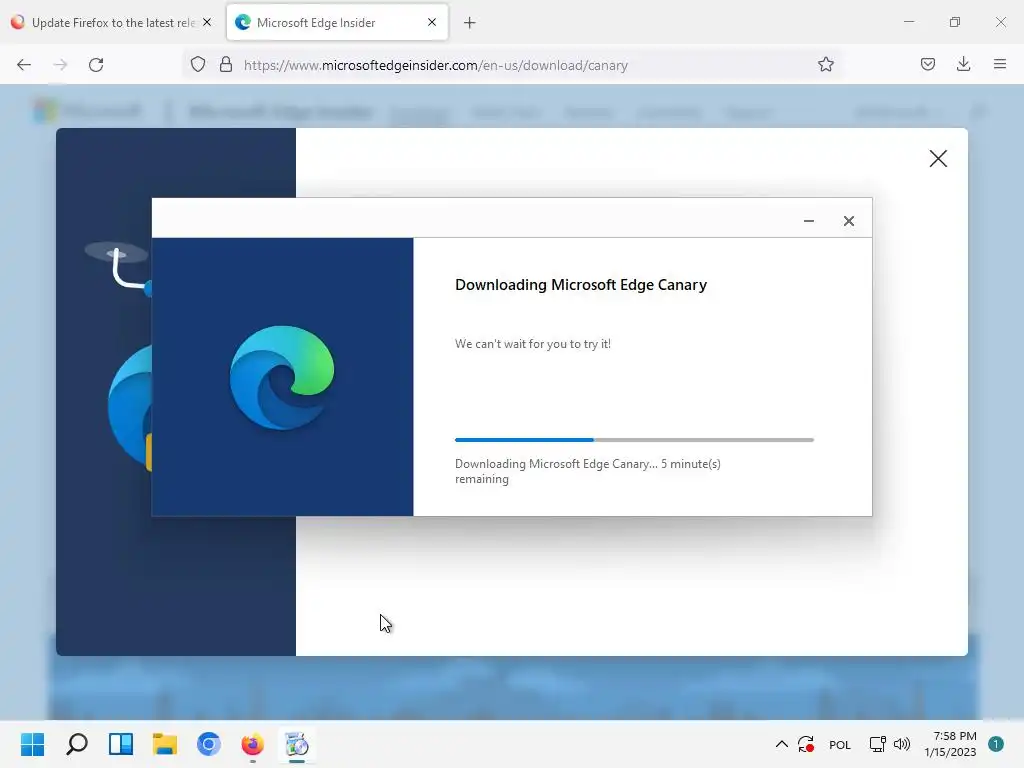Close the Update Firefox tab
This screenshot has width=1024, height=768.
[x=207, y=22]
